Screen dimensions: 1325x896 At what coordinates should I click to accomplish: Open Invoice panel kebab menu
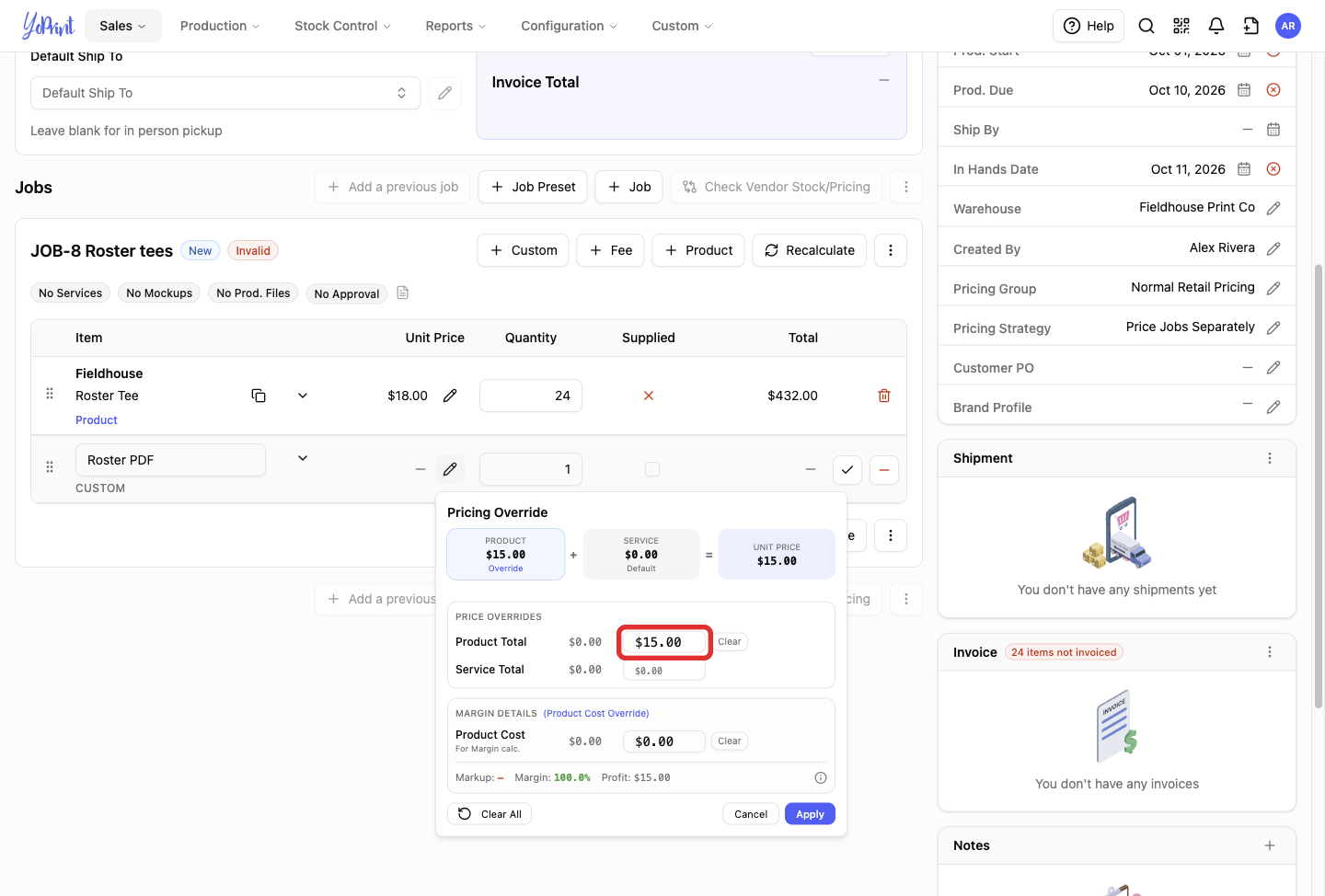point(1270,652)
